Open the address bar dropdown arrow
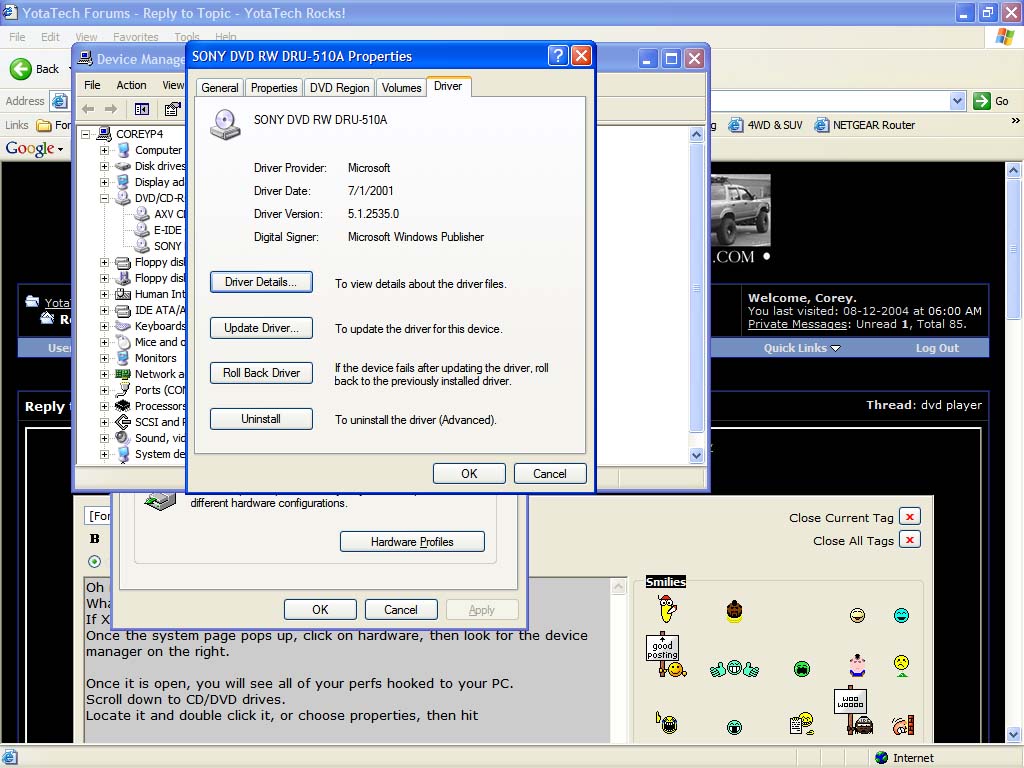Screen dimensions: 1024x768 click(957, 101)
